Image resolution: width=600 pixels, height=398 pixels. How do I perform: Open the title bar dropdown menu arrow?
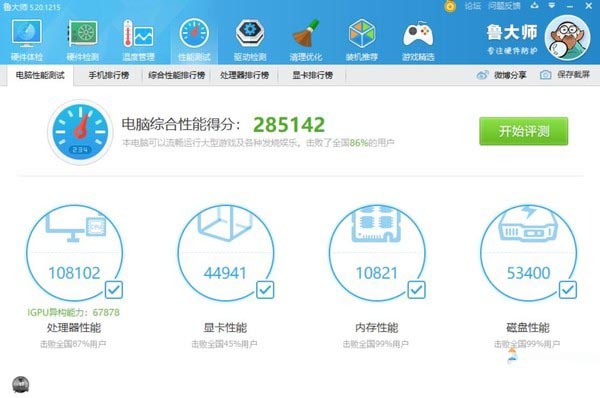pyautogui.click(x=552, y=6)
